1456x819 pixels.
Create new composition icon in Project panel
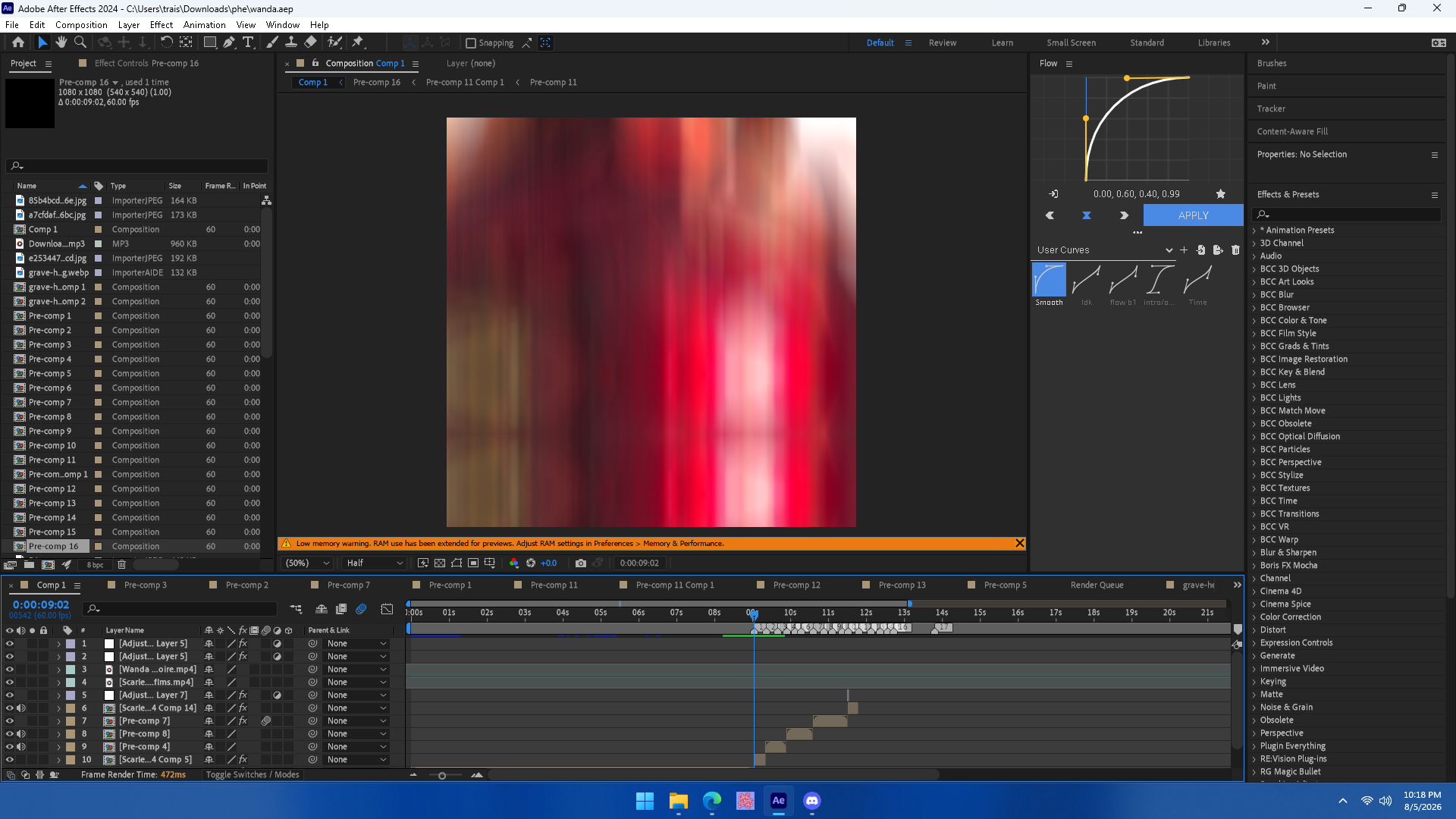click(x=48, y=564)
